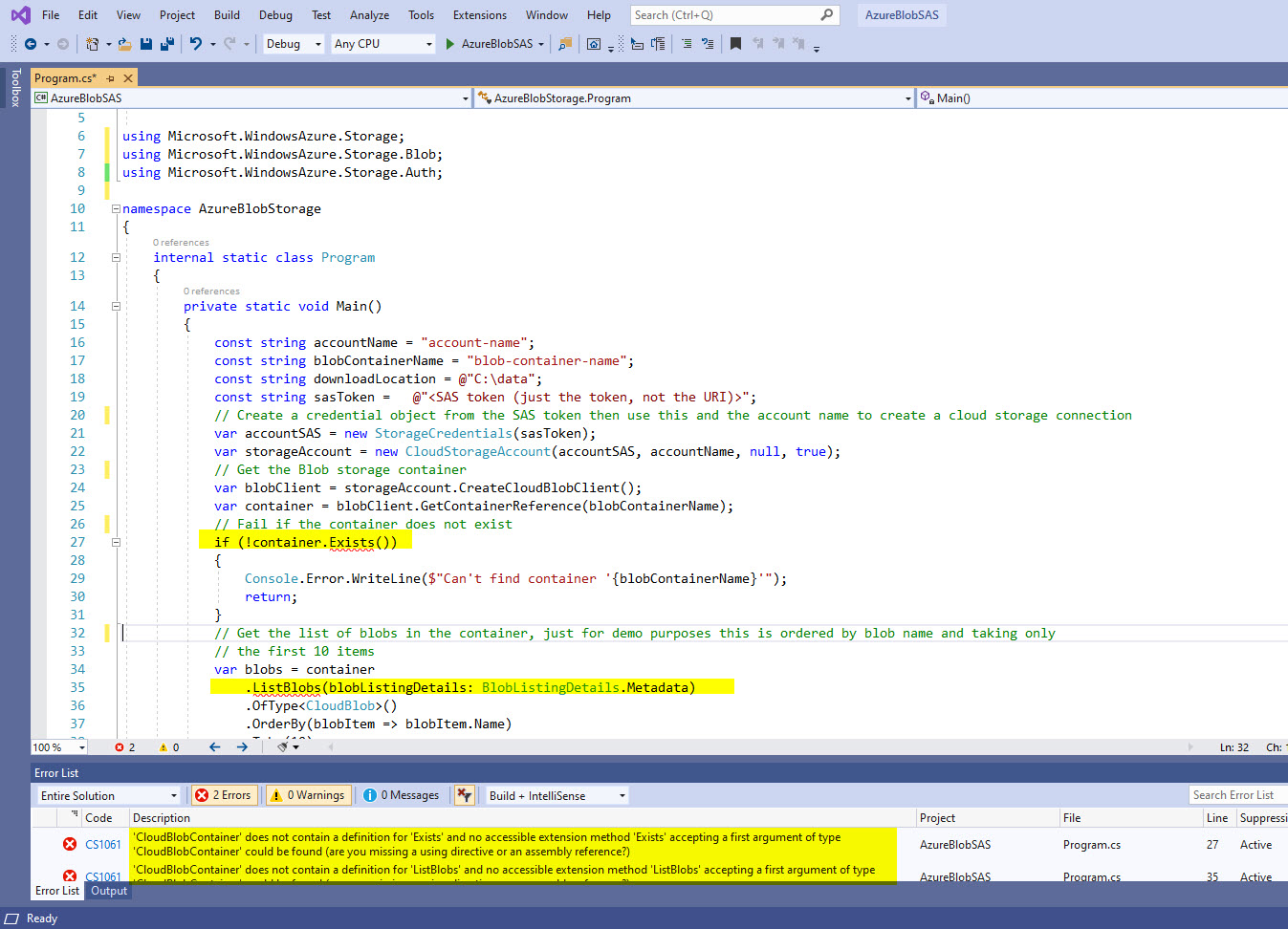Open the Build menu
Image resolution: width=1288 pixels, height=929 pixels.
(x=227, y=15)
